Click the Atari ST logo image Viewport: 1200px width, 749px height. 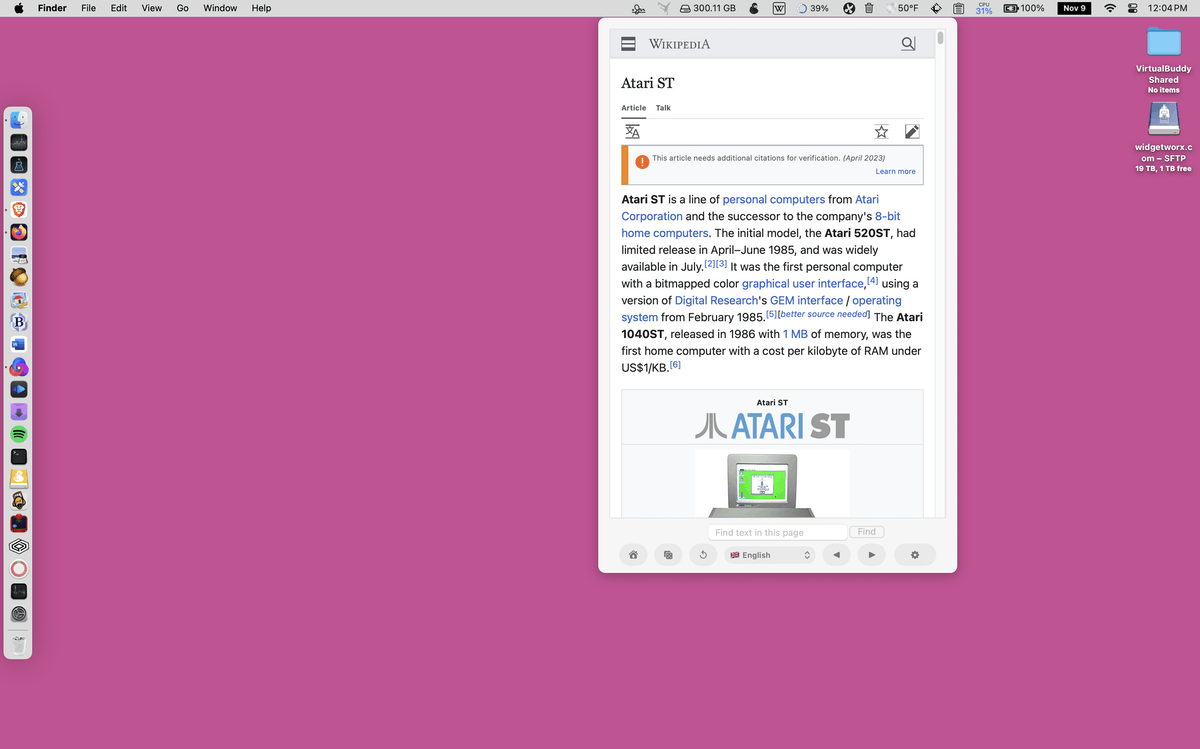point(772,427)
